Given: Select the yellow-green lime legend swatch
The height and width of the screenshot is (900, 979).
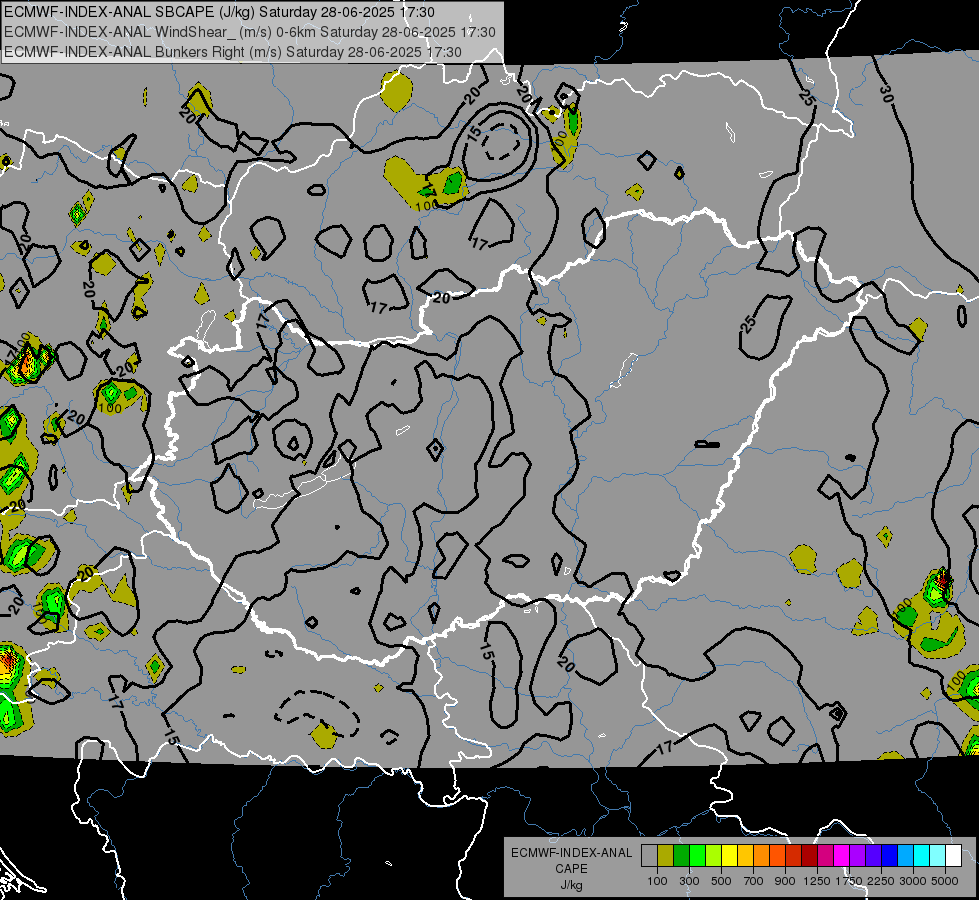Looking at the screenshot, I should (713, 856).
